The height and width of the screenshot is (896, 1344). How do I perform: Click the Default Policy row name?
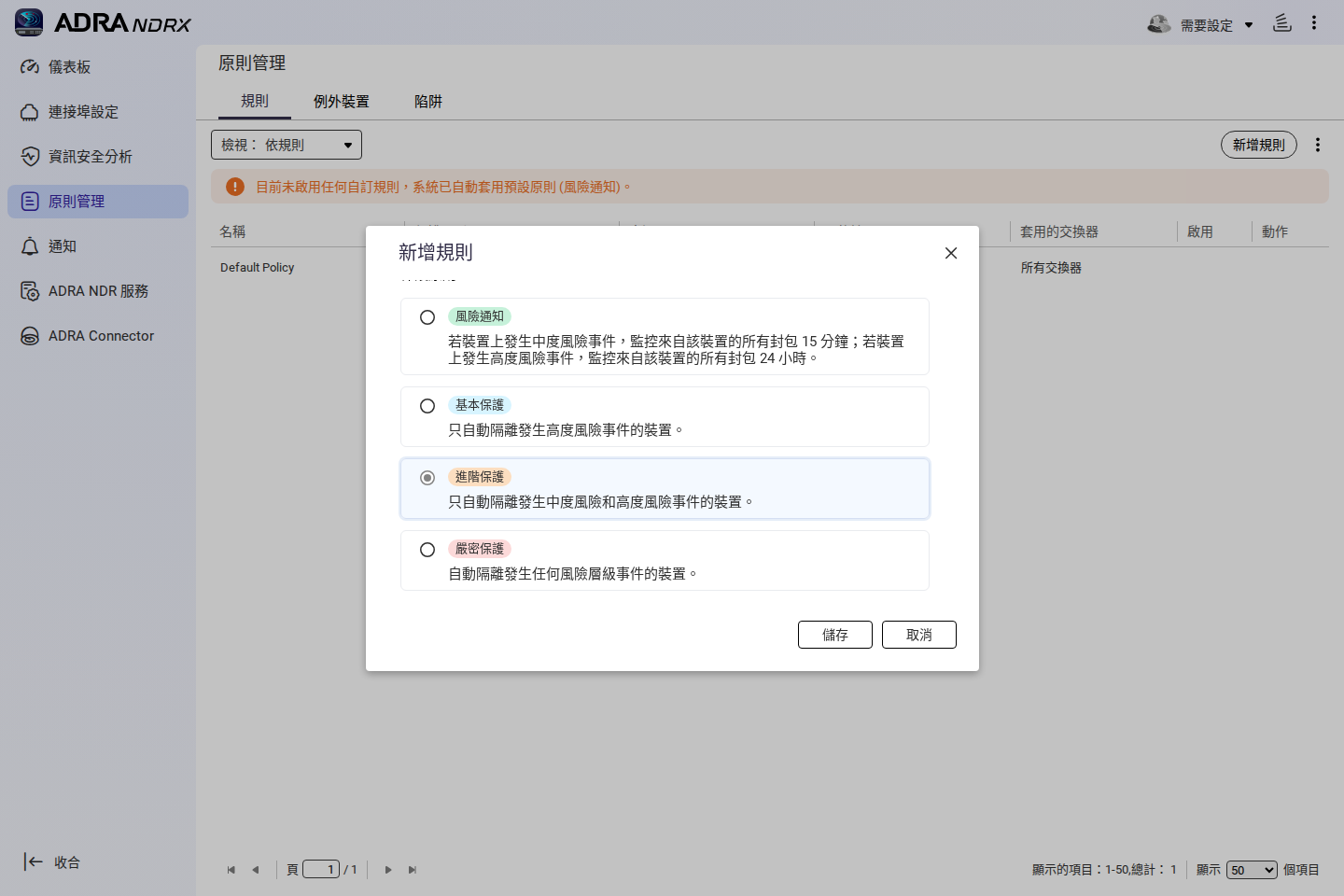point(258,268)
